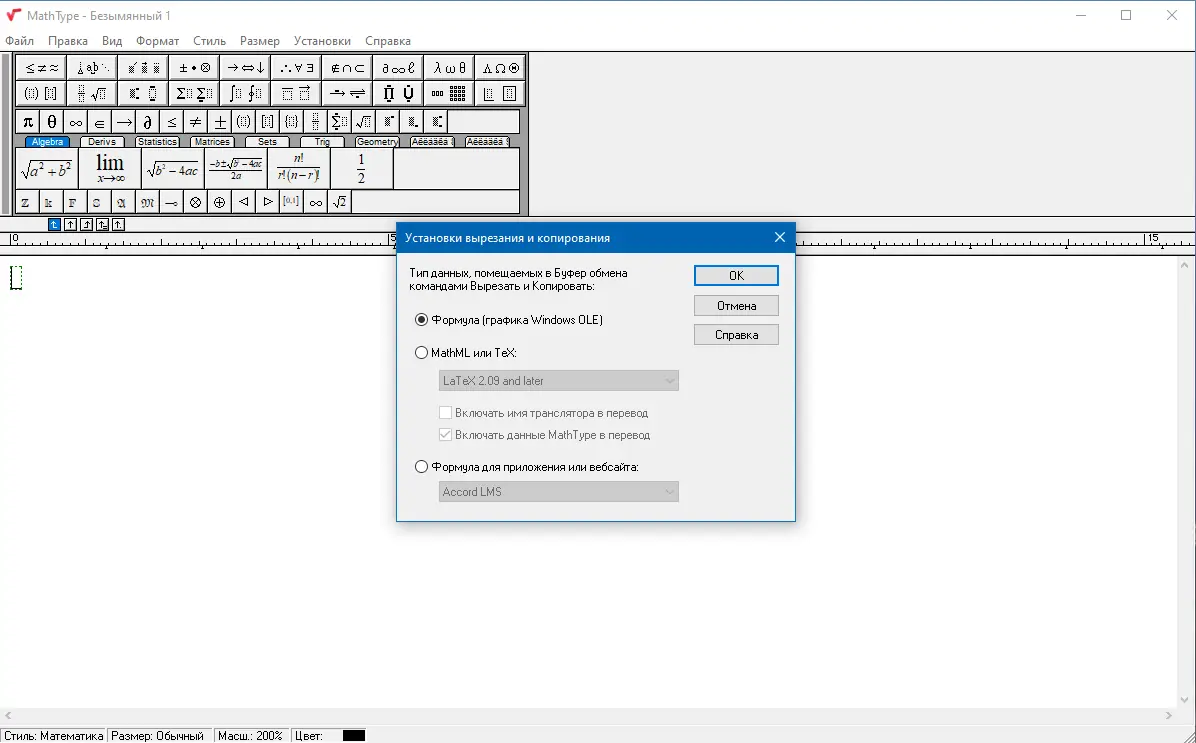Open the fence templates palette (parentheses, brackets)
The width and height of the screenshot is (1196, 743).
click(x=41, y=93)
